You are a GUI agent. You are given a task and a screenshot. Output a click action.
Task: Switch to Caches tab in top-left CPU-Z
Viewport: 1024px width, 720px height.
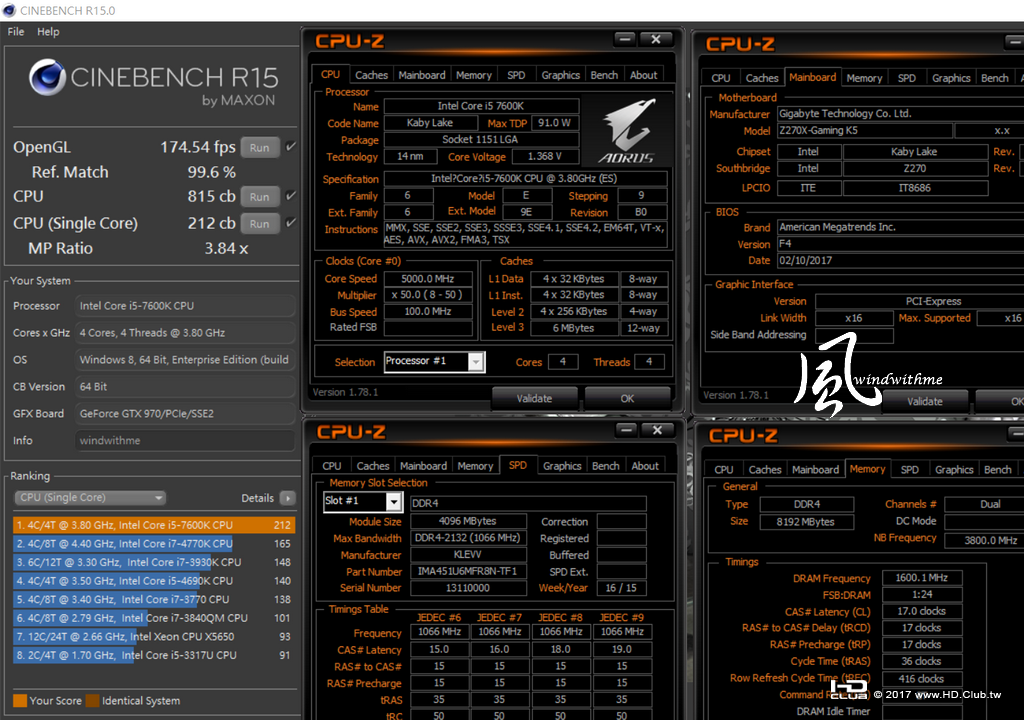371,75
